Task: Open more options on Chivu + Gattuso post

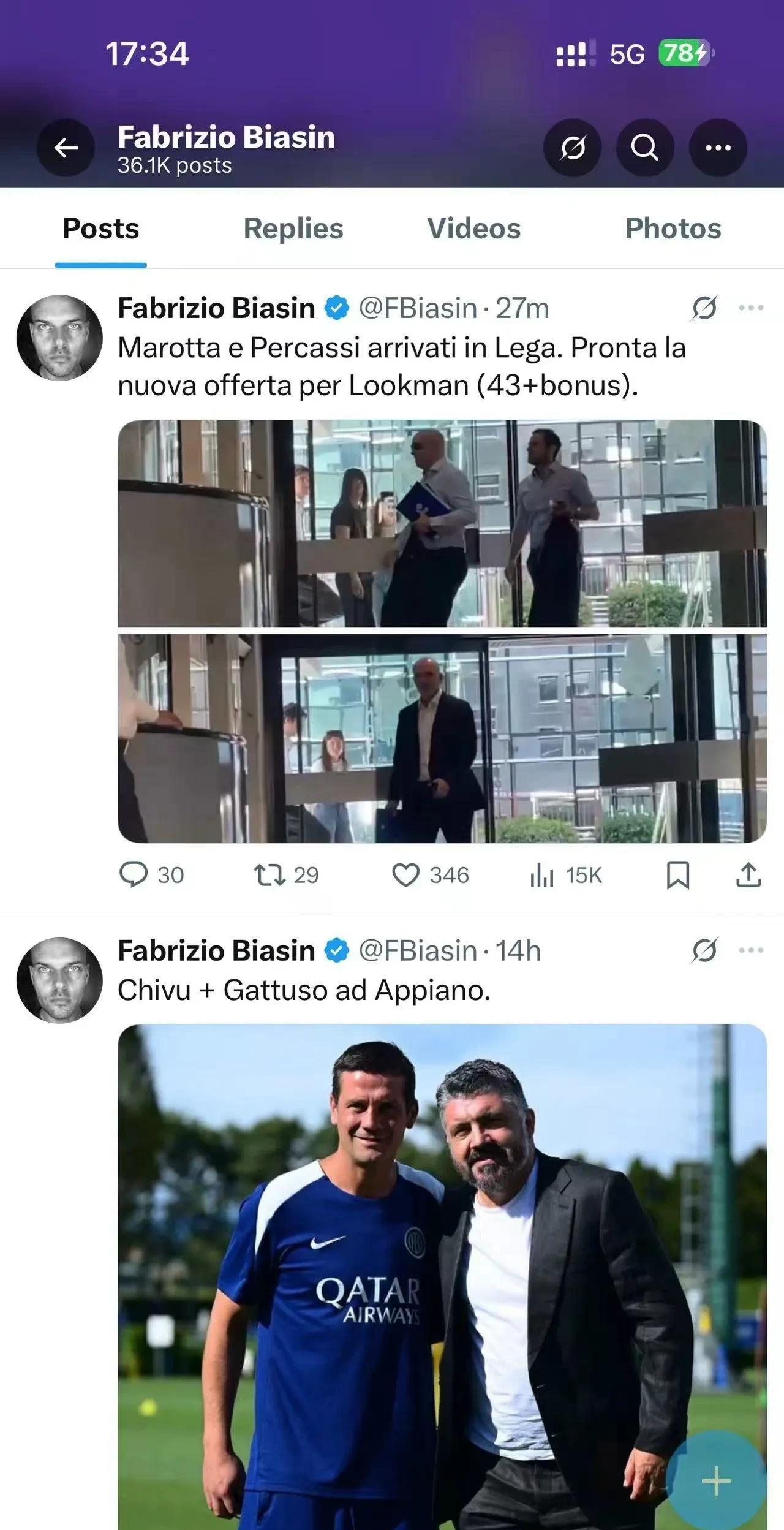Action: coord(751,950)
